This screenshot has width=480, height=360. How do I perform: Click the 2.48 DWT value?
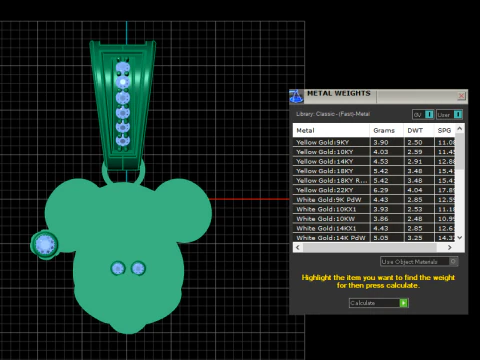click(415, 219)
